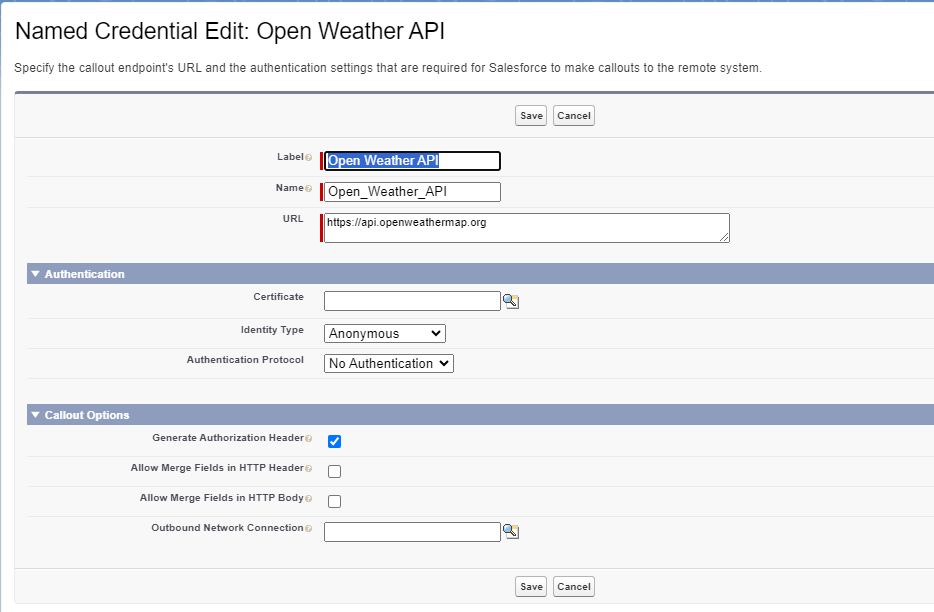Open the Certificate lookup icon
The width and height of the screenshot is (934, 612).
coord(510,301)
